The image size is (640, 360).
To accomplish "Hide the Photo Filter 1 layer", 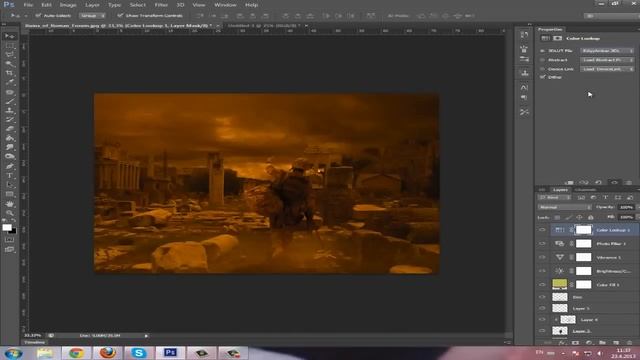I will [x=542, y=244].
